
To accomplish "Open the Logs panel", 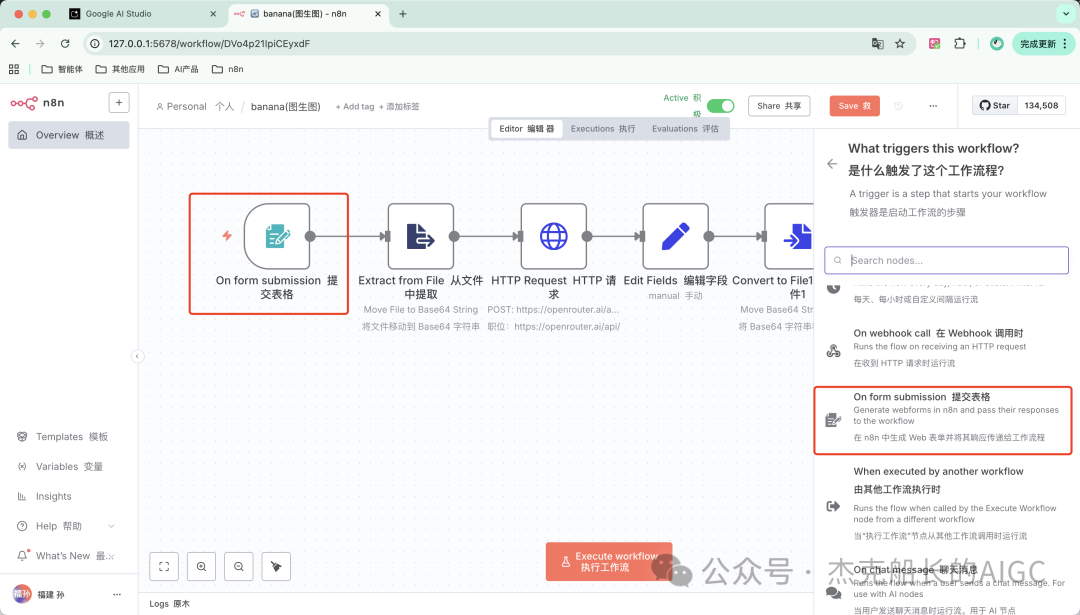I will tap(169, 603).
